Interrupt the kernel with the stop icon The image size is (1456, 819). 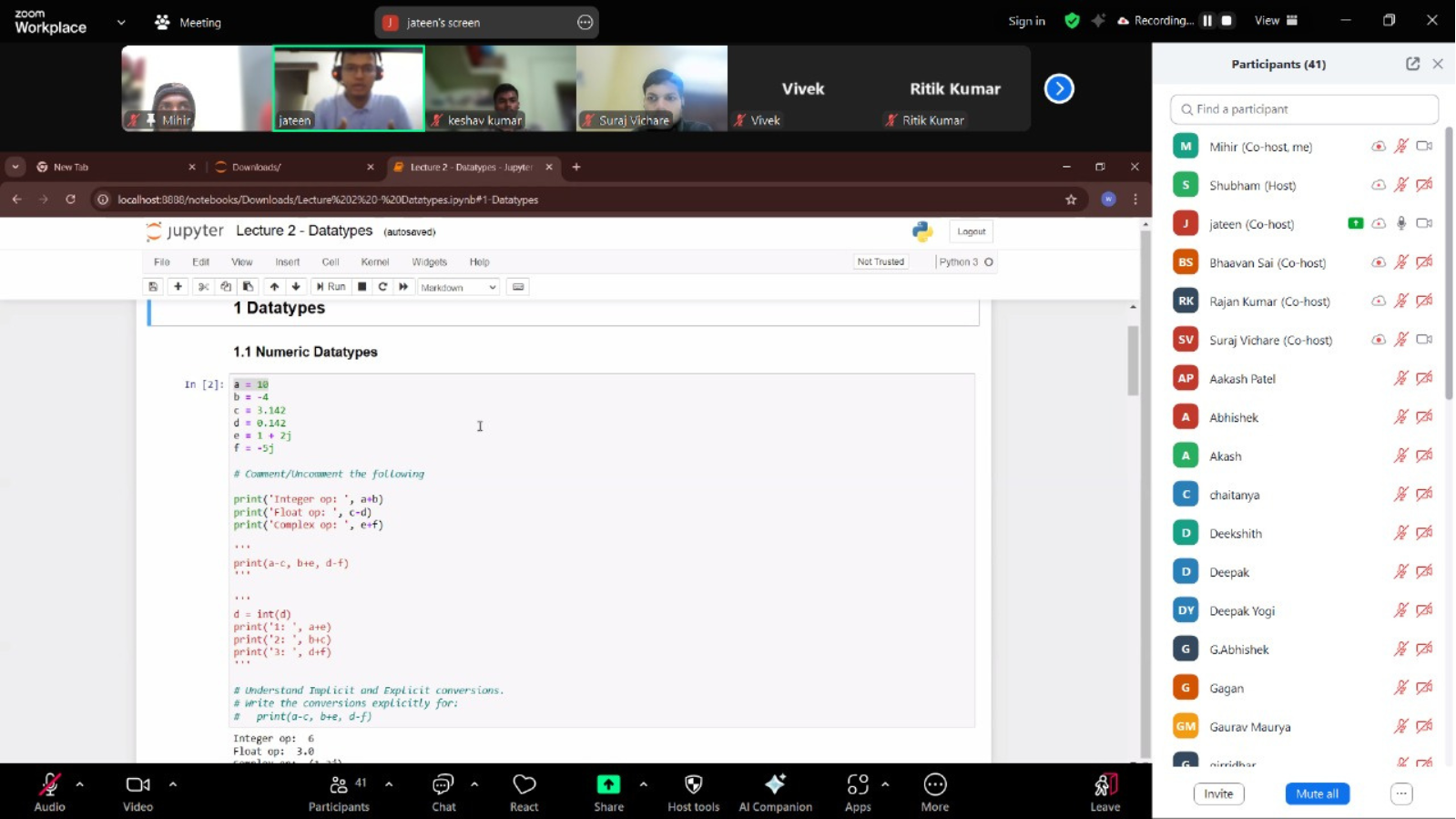[x=362, y=287]
